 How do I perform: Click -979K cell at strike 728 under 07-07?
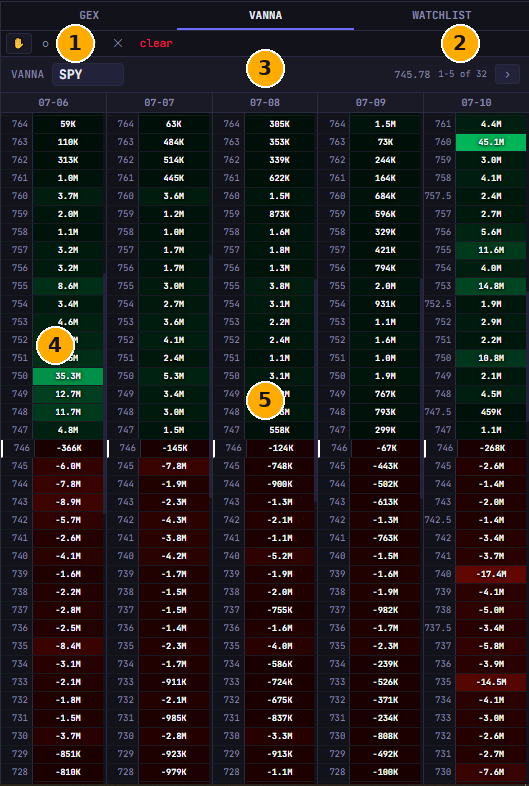pos(173,772)
